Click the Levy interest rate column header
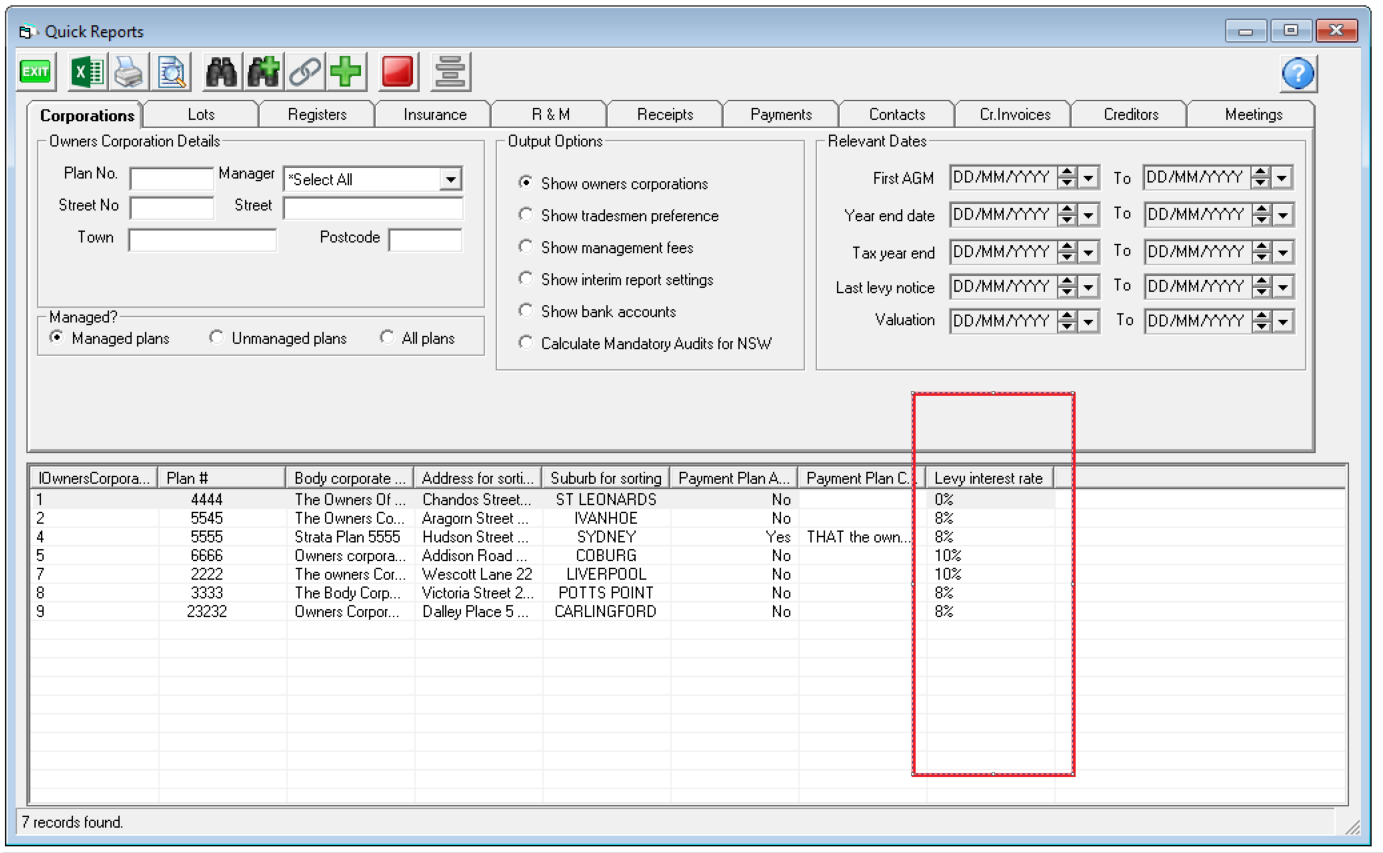The width and height of the screenshot is (1383, 853). coord(990,478)
